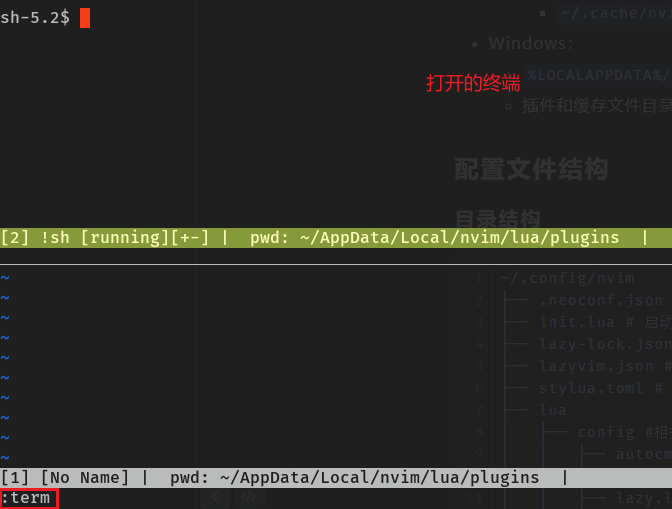
Task: Click the '配置文件结构' heading in the background page
Action: (531, 169)
